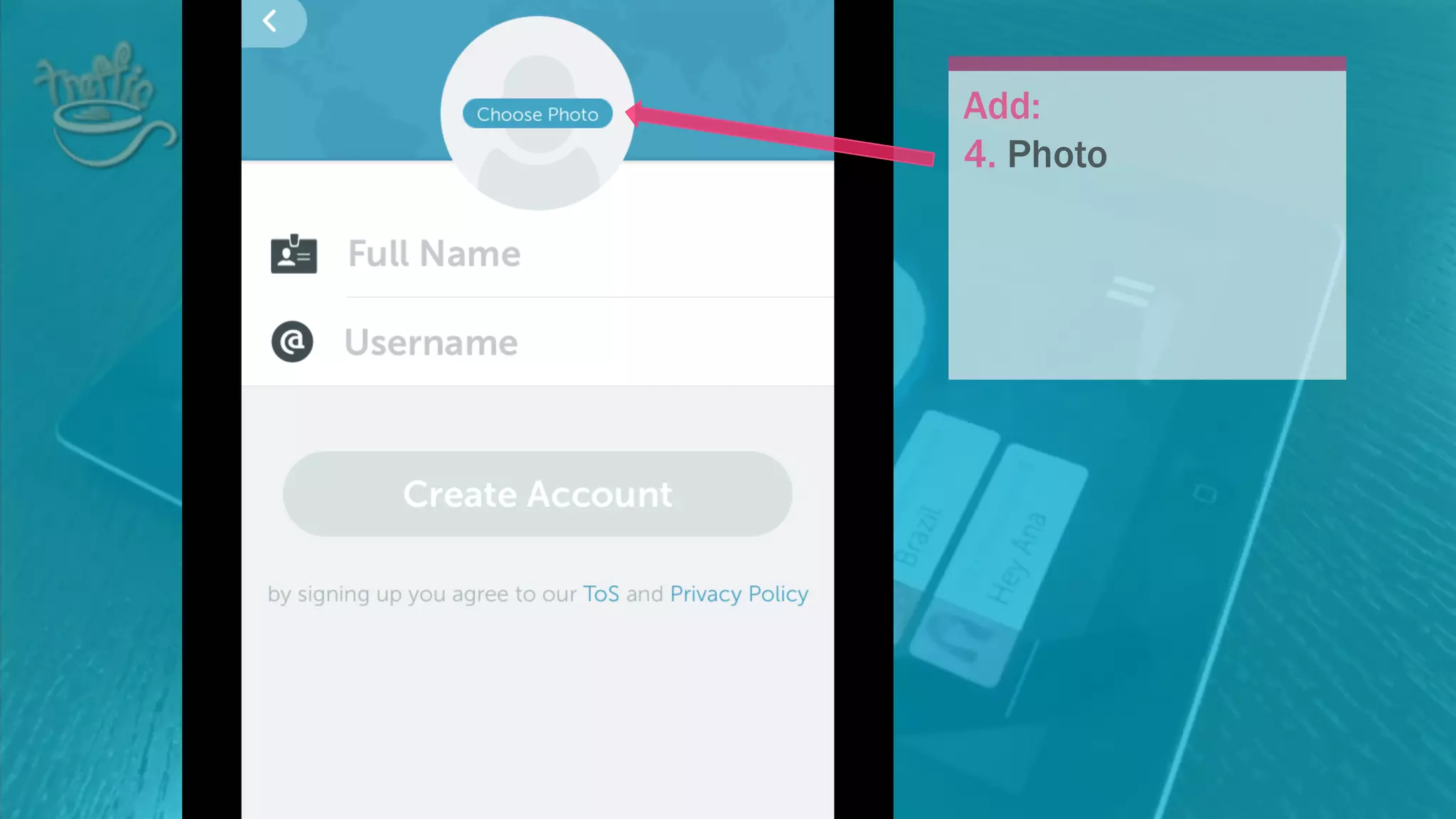The width and height of the screenshot is (1456, 819).
Task: Open the Privacy Policy link
Action: [739, 594]
